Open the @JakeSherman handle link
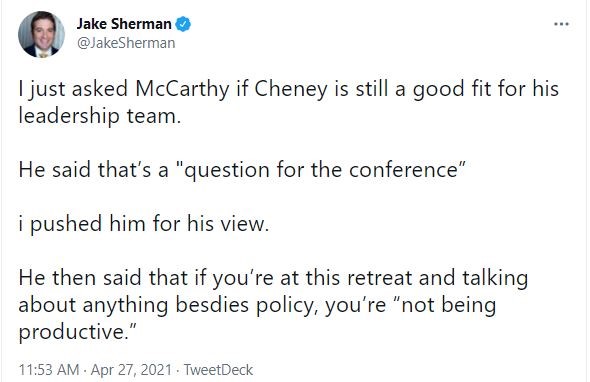Image resolution: width=590 pixels, height=382 pixels. coord(126,43)
